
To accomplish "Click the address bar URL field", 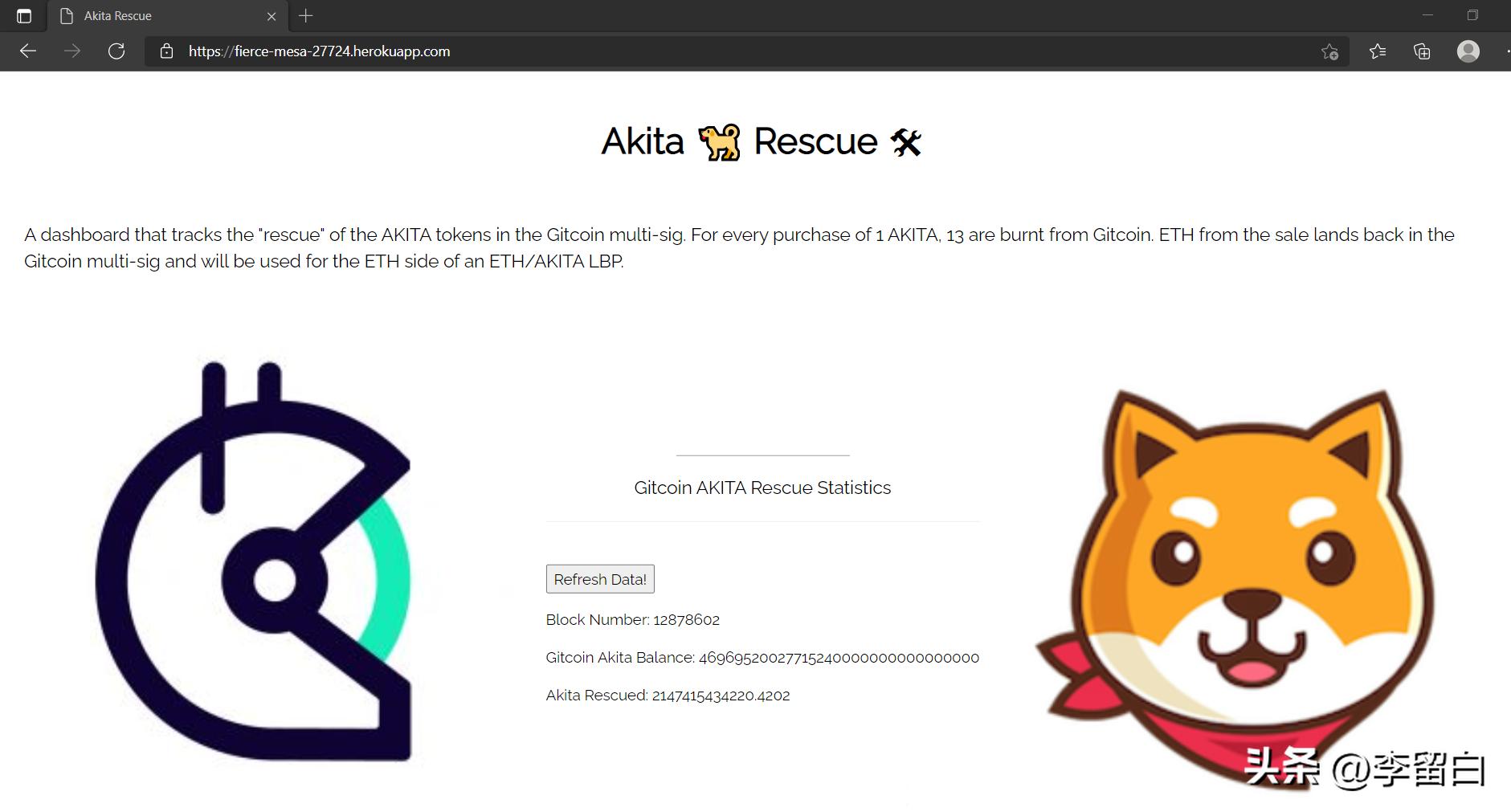I will [747, 51].
